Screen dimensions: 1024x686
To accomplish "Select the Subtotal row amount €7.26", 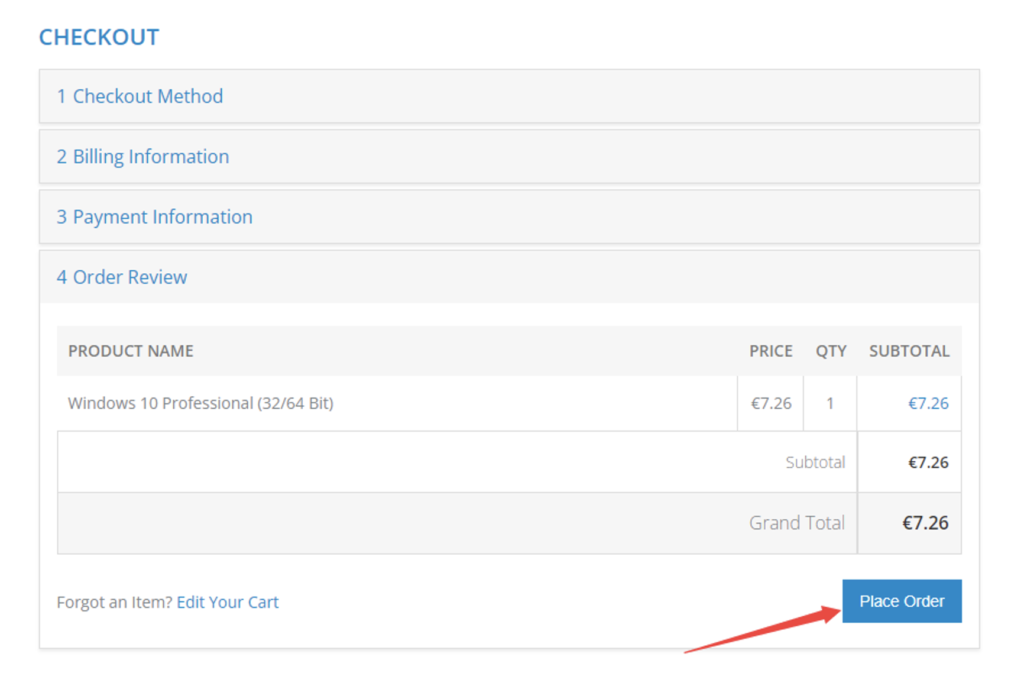I will click(x=928, y=463).
